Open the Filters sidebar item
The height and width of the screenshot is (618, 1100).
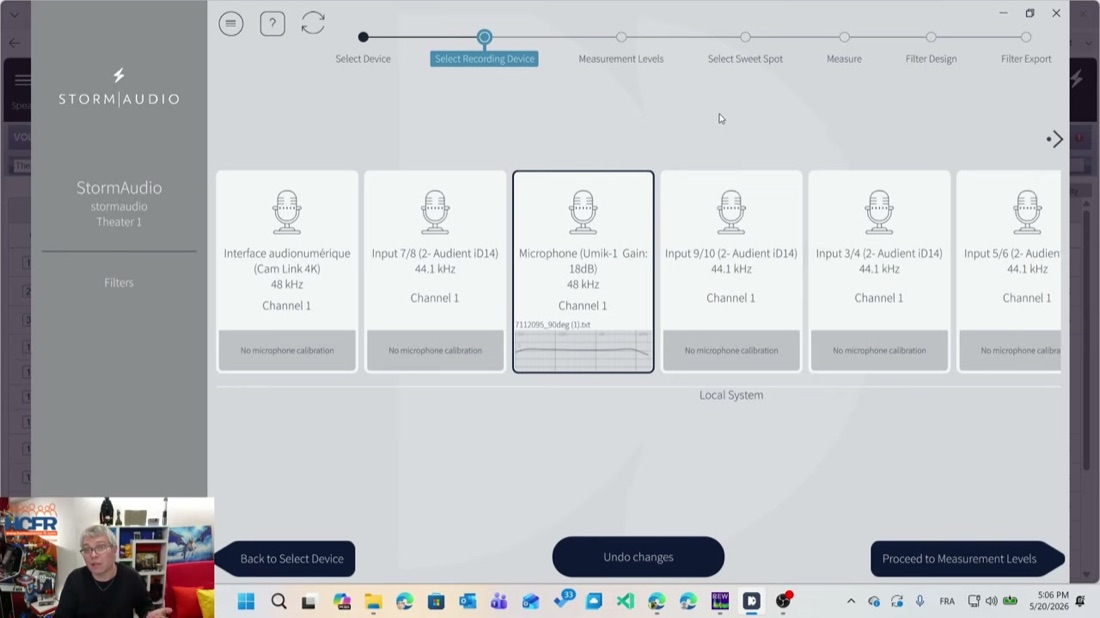click(x=119, y=283)
